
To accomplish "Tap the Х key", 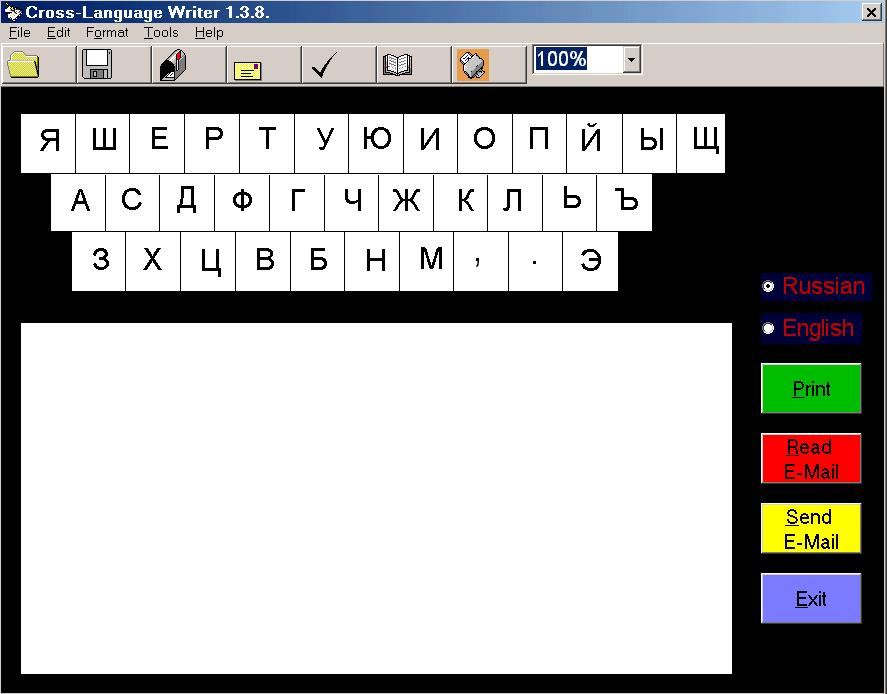I will tap(153, 261).
